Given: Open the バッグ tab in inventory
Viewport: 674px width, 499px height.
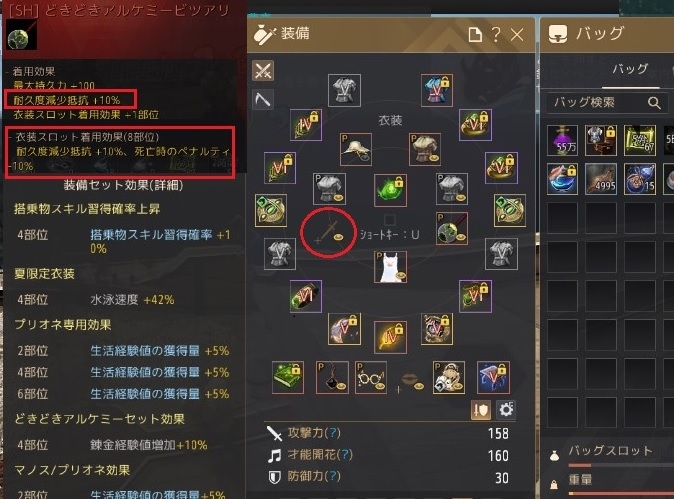Looking at the screenshot, I should [630, 69].
